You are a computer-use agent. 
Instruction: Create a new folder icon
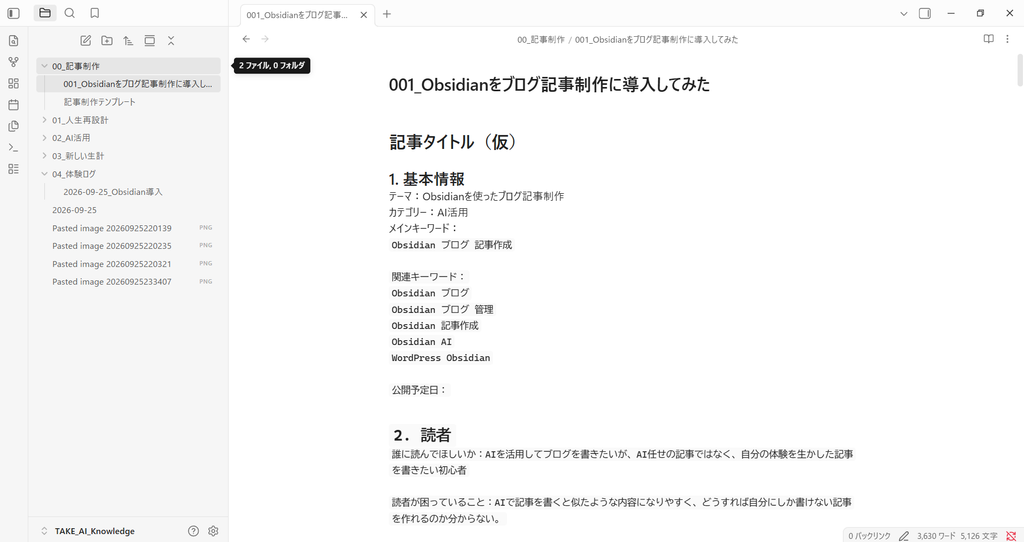pos(107,40)
